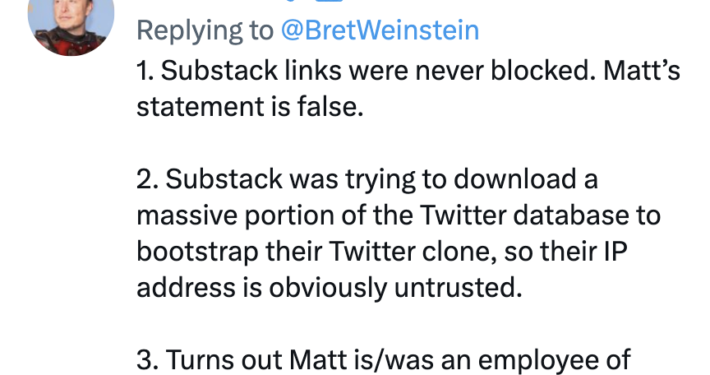This screenshot has width=710, height=375.
Task: Click the partially visible blue badge above "Replying to"
Action: [330, 1]
